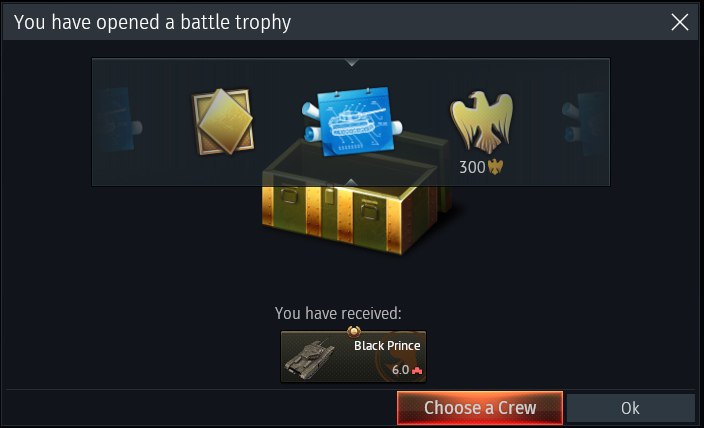Click the faded blueprint icon at left edge
This screenshot has height=428, width=704.
click(119, 120)
